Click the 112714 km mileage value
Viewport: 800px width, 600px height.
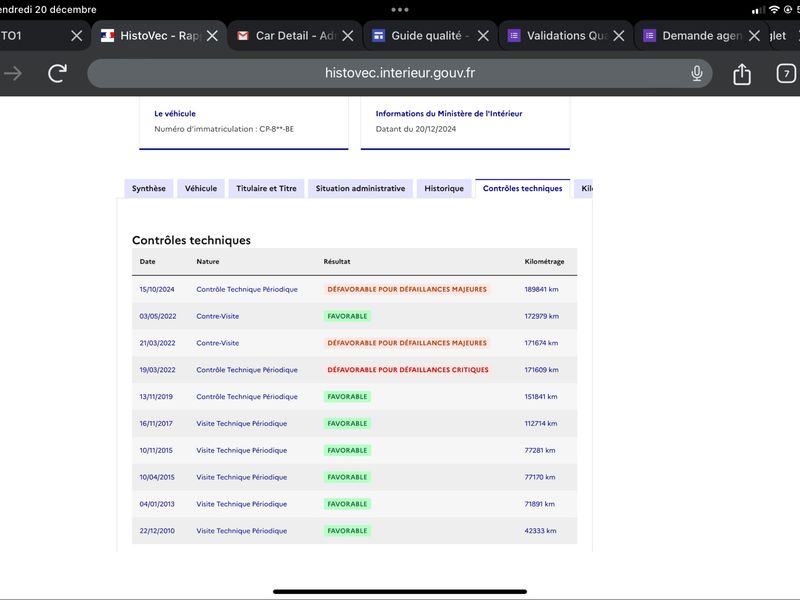541,423
